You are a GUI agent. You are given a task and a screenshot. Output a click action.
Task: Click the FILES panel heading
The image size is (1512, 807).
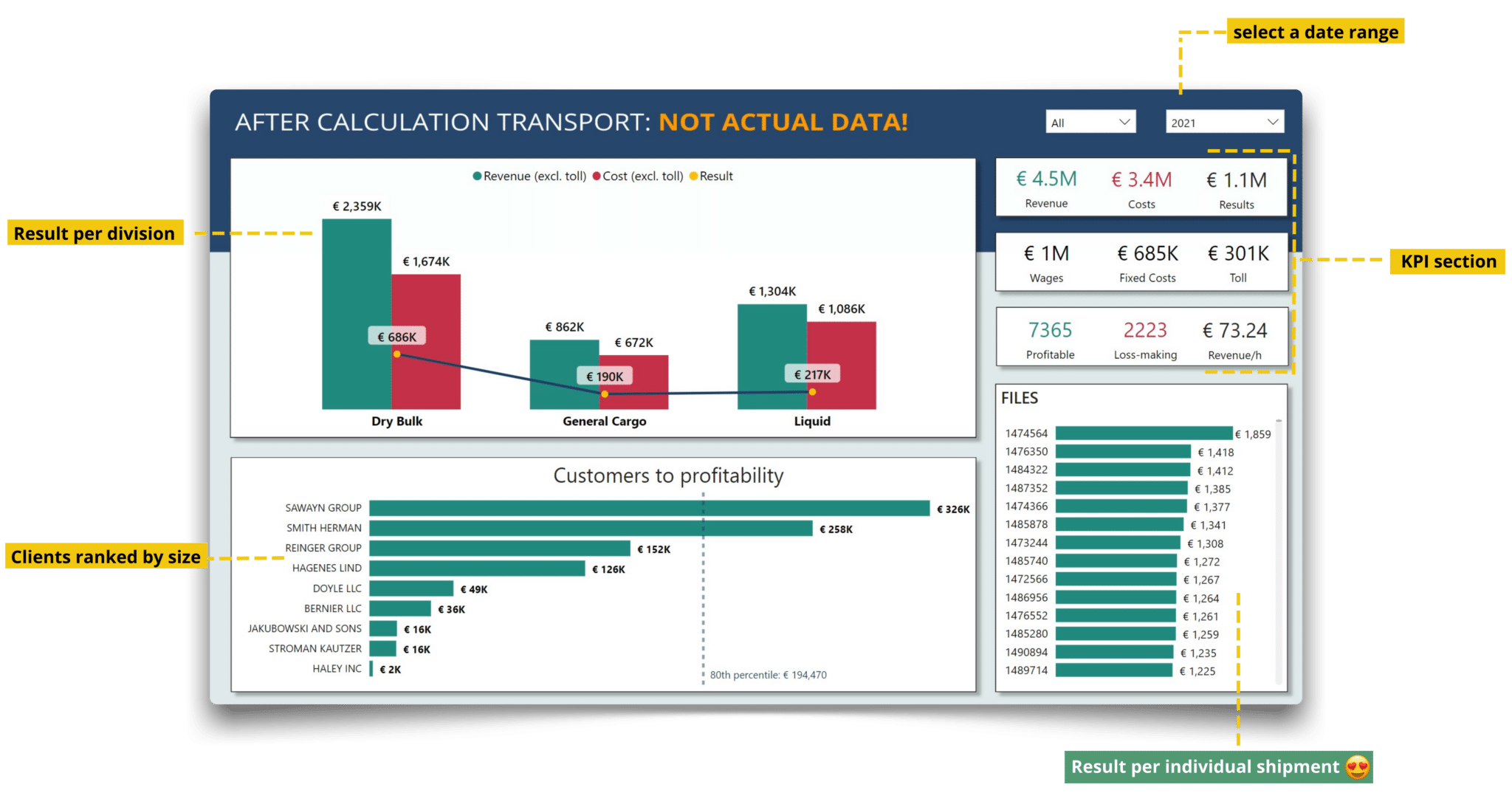(1020, 398)
